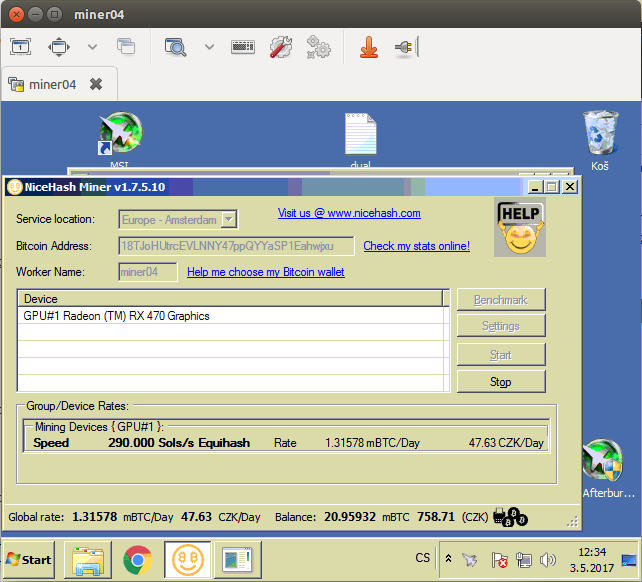The image size is (642, 582).
Task: Click the orange download arrow icon
Action: (369, 47)
